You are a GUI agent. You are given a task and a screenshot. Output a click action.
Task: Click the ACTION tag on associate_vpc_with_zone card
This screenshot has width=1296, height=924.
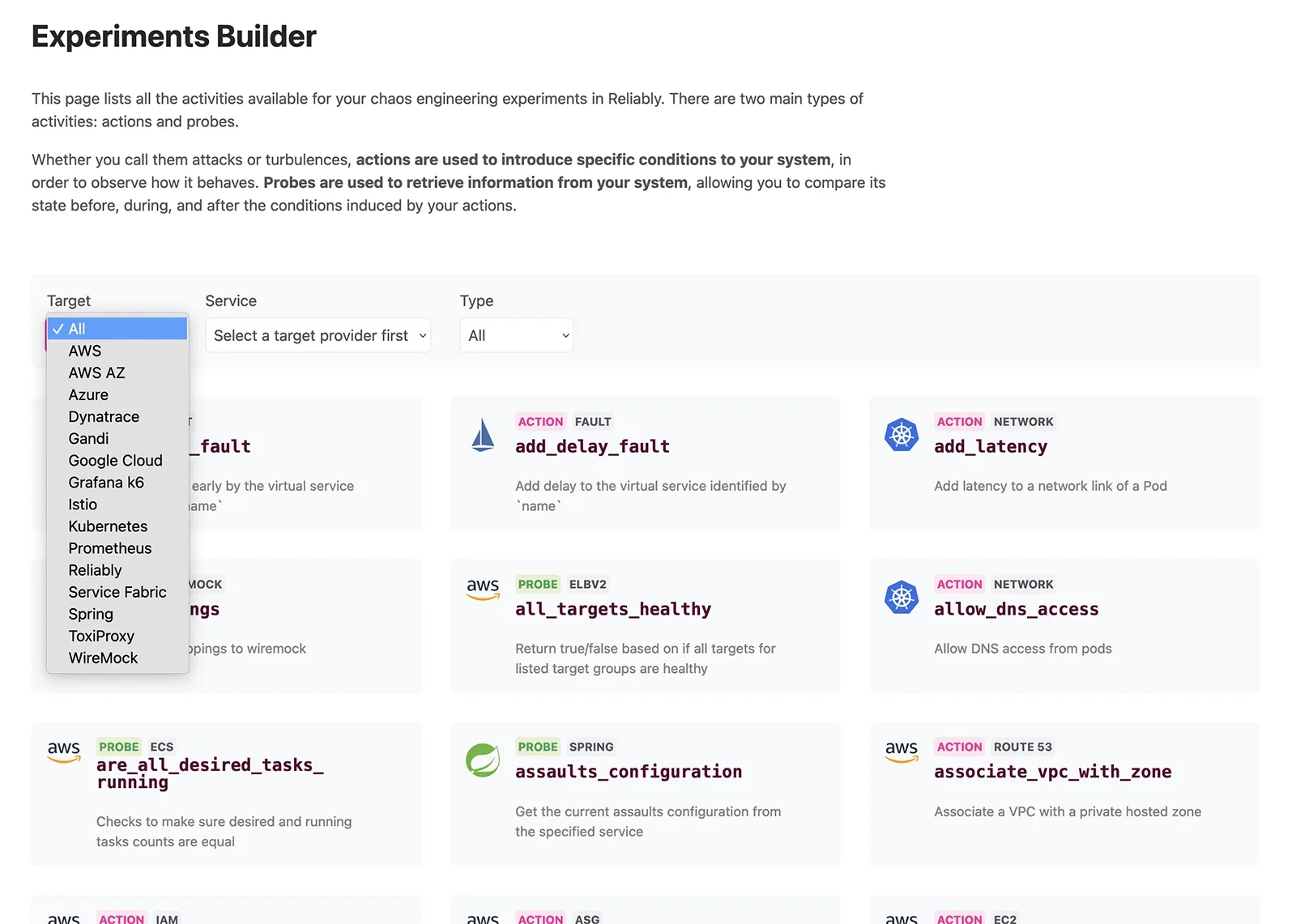coord(959,747)
